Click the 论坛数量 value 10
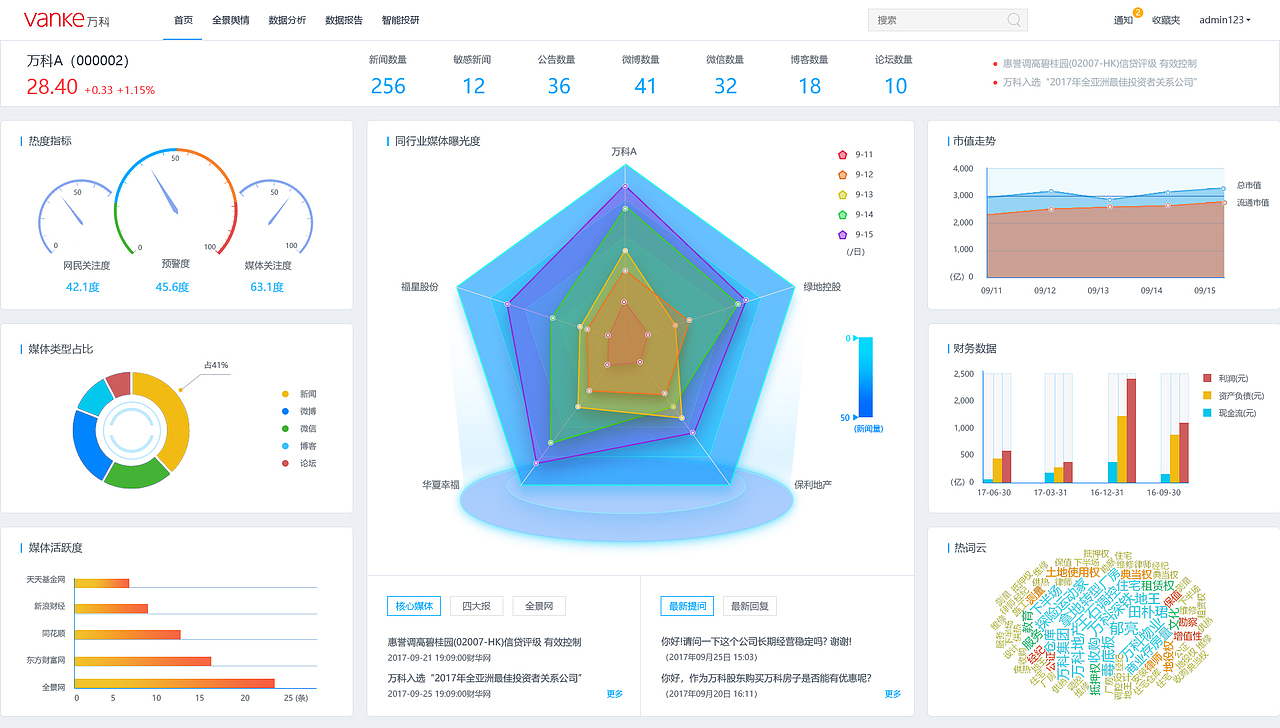Screen dimensions: 1280x728 895,86
